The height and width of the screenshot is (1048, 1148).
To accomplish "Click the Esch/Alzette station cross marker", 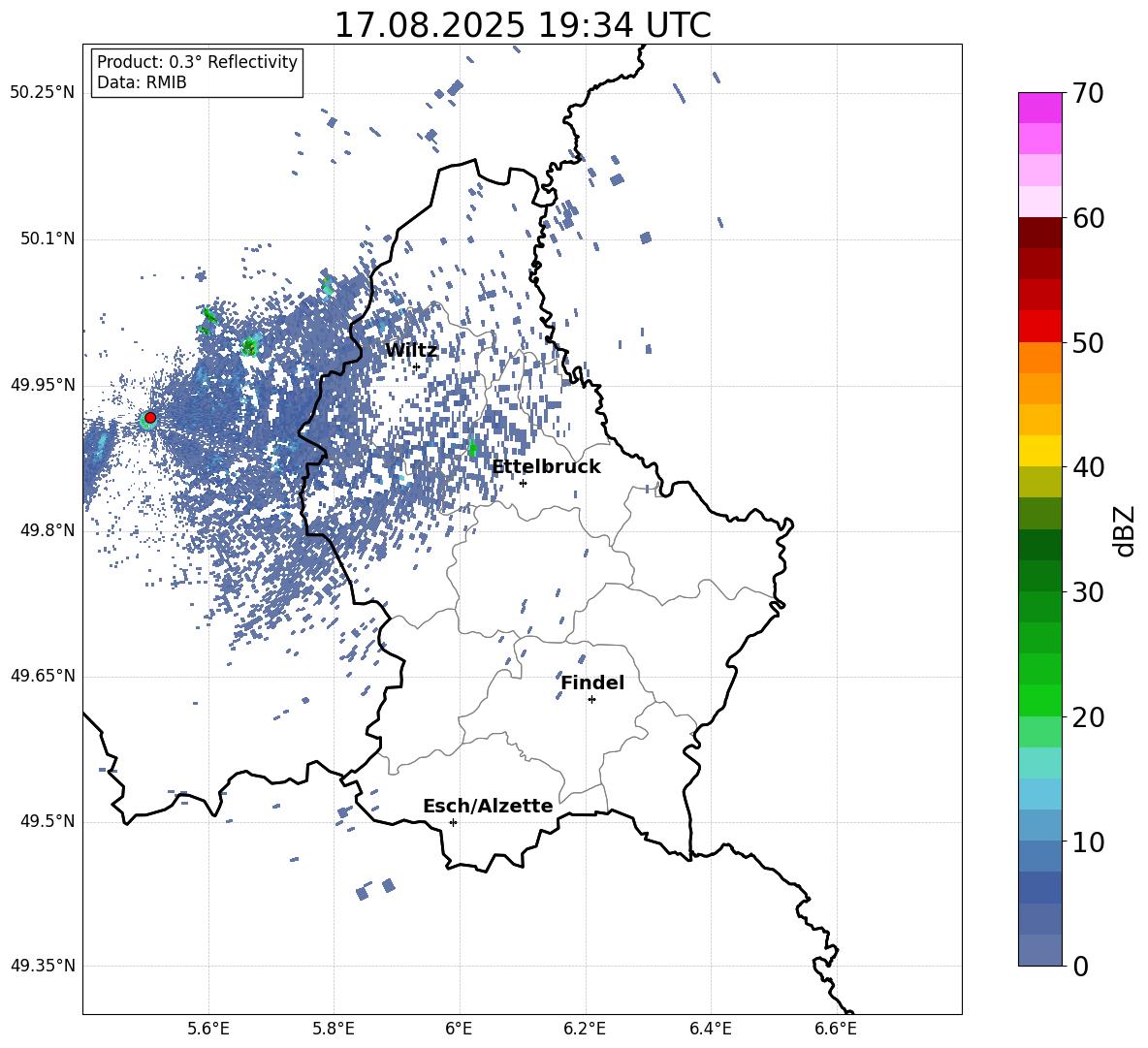I will (x=453, y=822).
